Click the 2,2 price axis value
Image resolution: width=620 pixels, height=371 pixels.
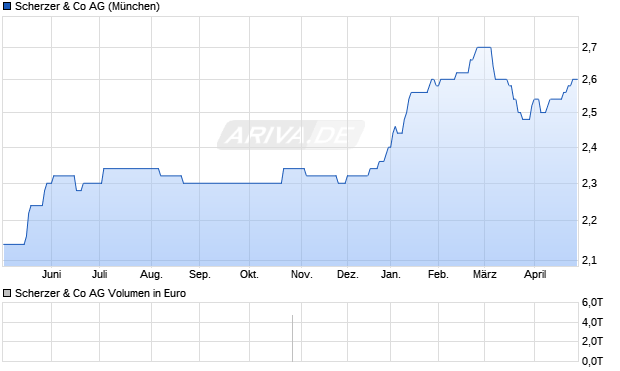590,220
